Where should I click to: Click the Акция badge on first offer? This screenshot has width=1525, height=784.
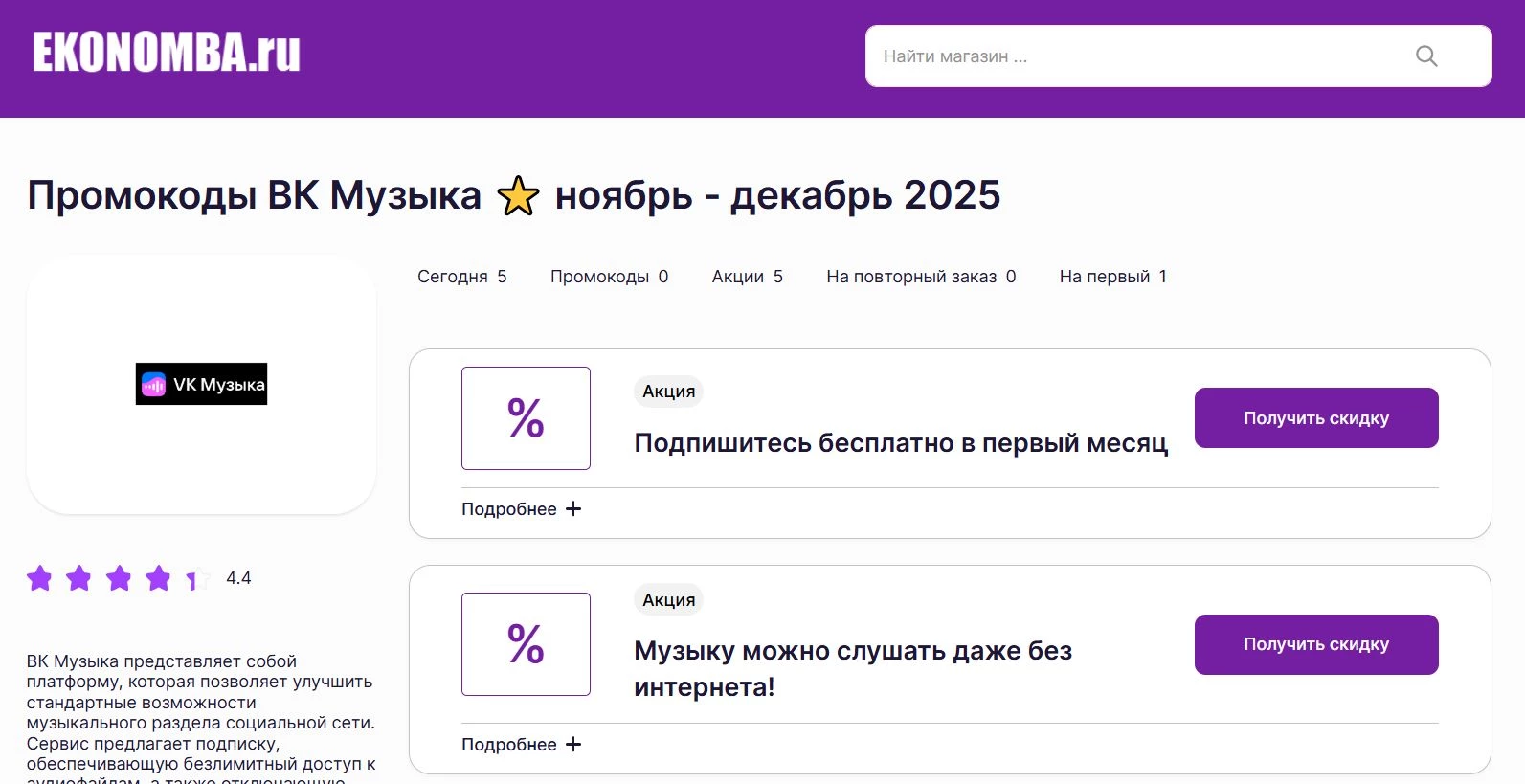coord(668,392)
